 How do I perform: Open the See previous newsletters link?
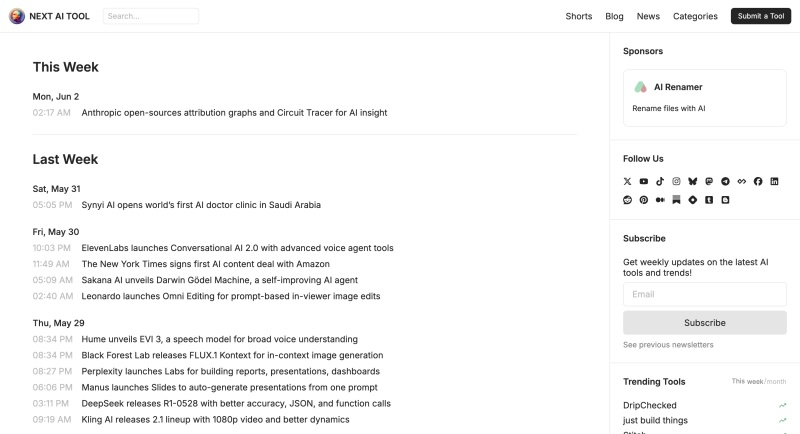click(x=668, y=344)
